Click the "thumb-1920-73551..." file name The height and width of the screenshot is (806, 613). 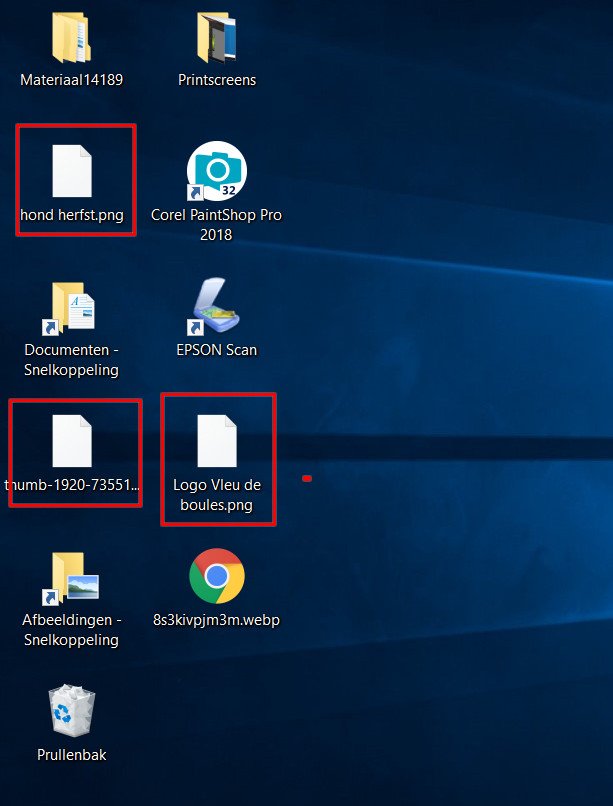coord(72,484)
